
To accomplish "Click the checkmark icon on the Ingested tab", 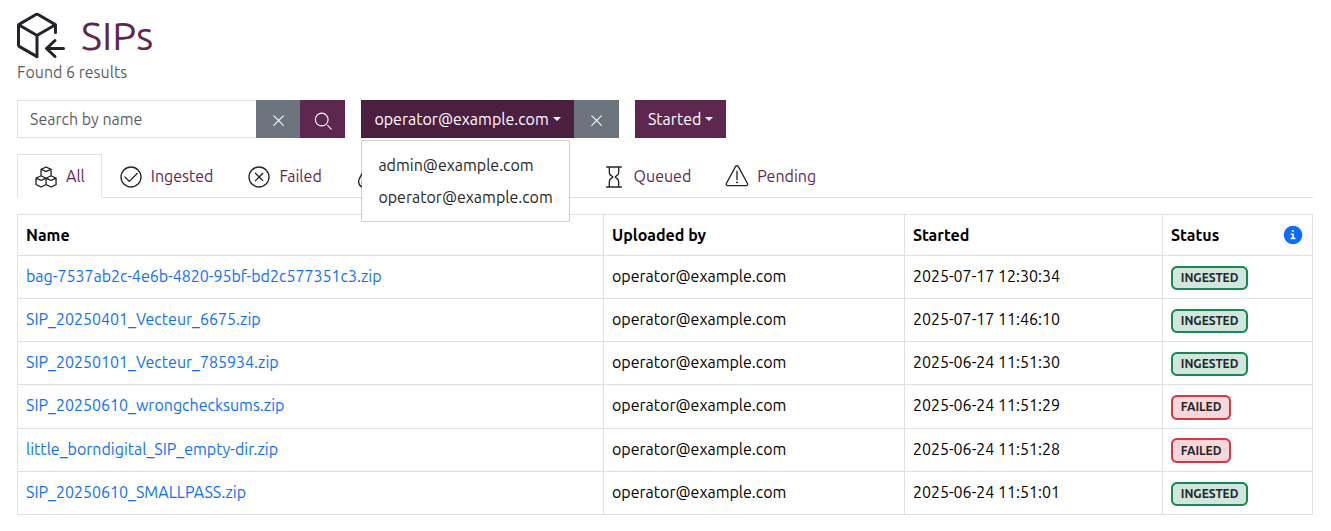I will click(131, 177).
